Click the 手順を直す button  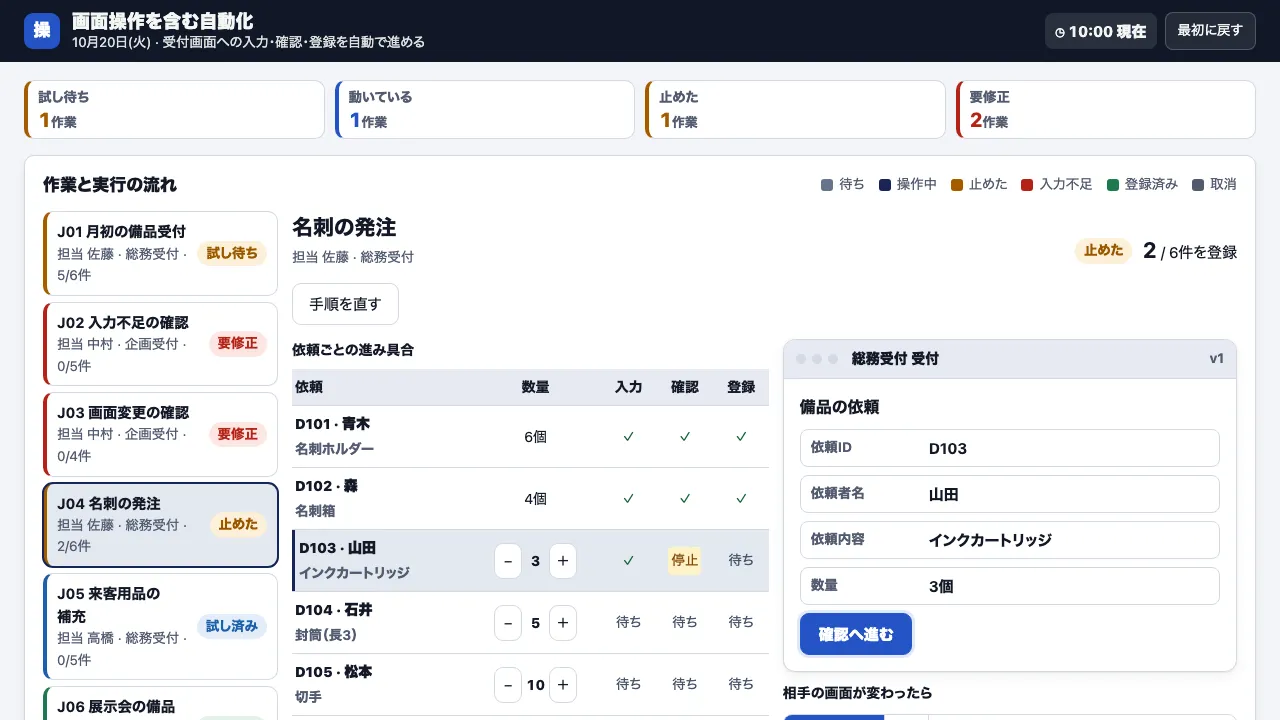345,304
